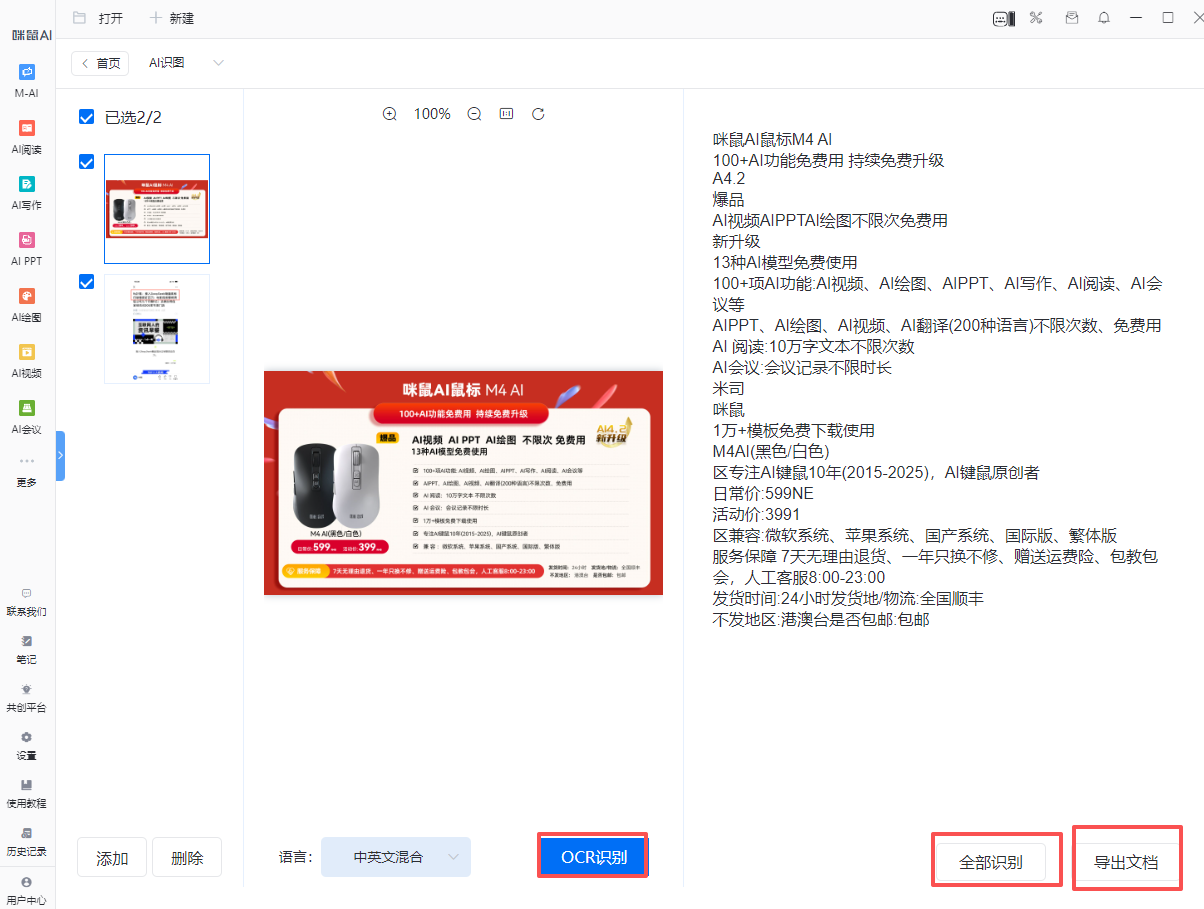Toggle the 已选2/2 select-all checkbox
This screenshot has width=1204, height=909.
87,117
